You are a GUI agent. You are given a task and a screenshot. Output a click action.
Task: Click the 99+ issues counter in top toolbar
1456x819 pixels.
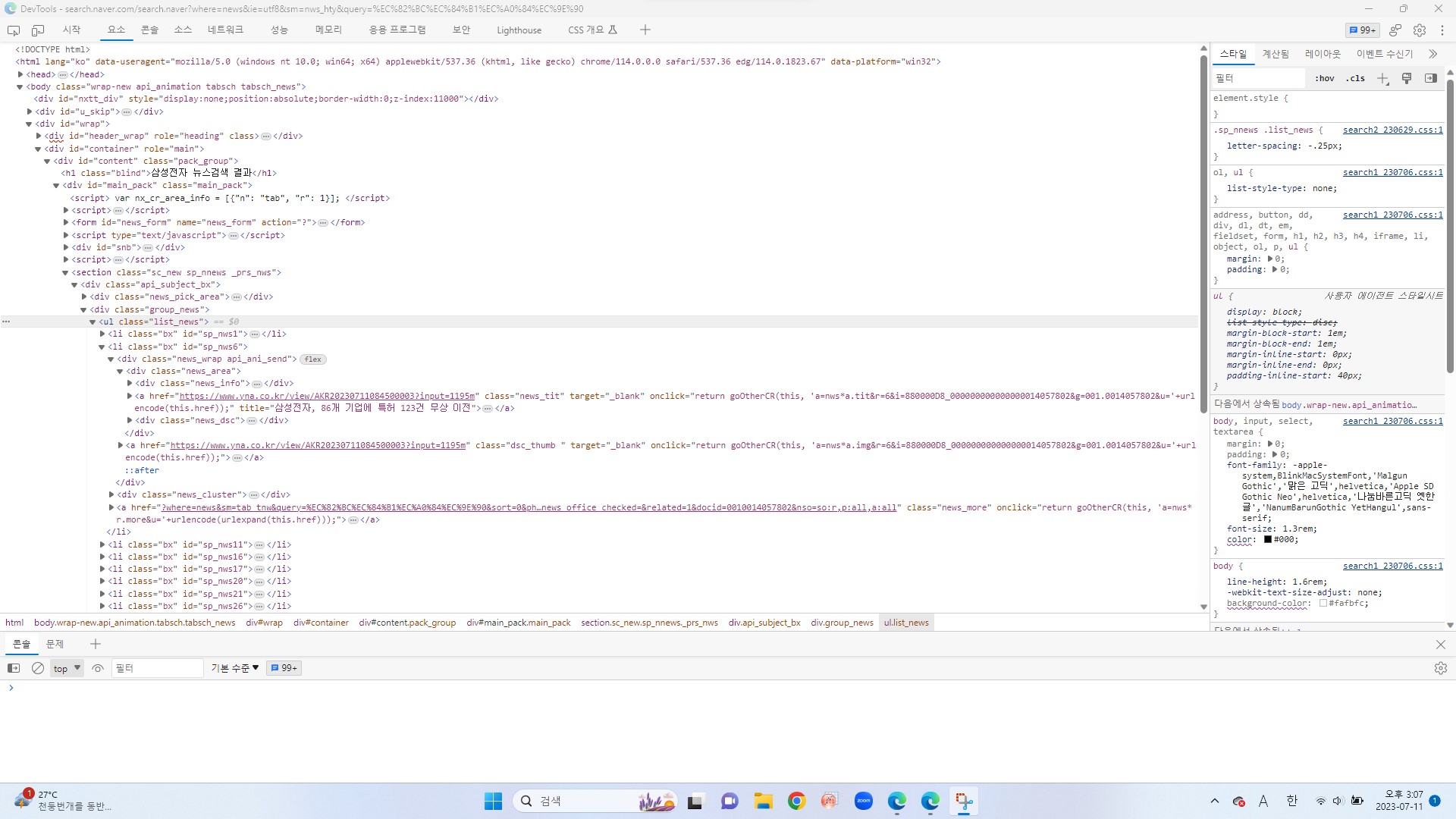(1363, 30)
